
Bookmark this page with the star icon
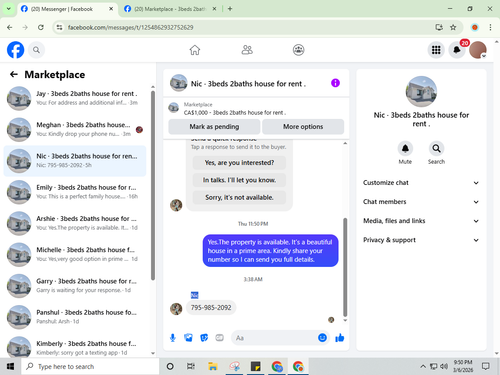(x=453, y=27)
